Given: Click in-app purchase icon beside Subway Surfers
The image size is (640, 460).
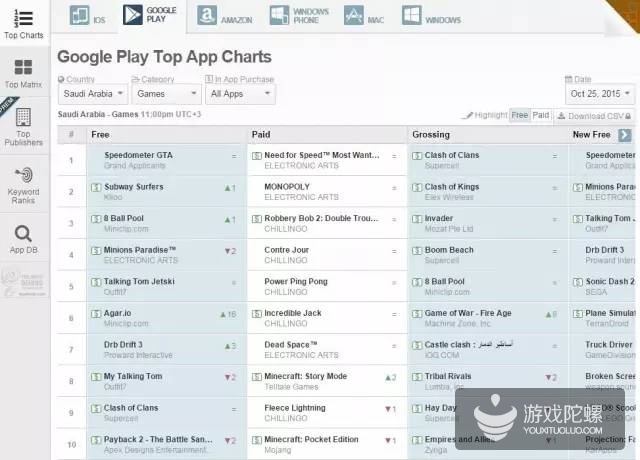Looking at the screenshot, I should click(96, 188).
